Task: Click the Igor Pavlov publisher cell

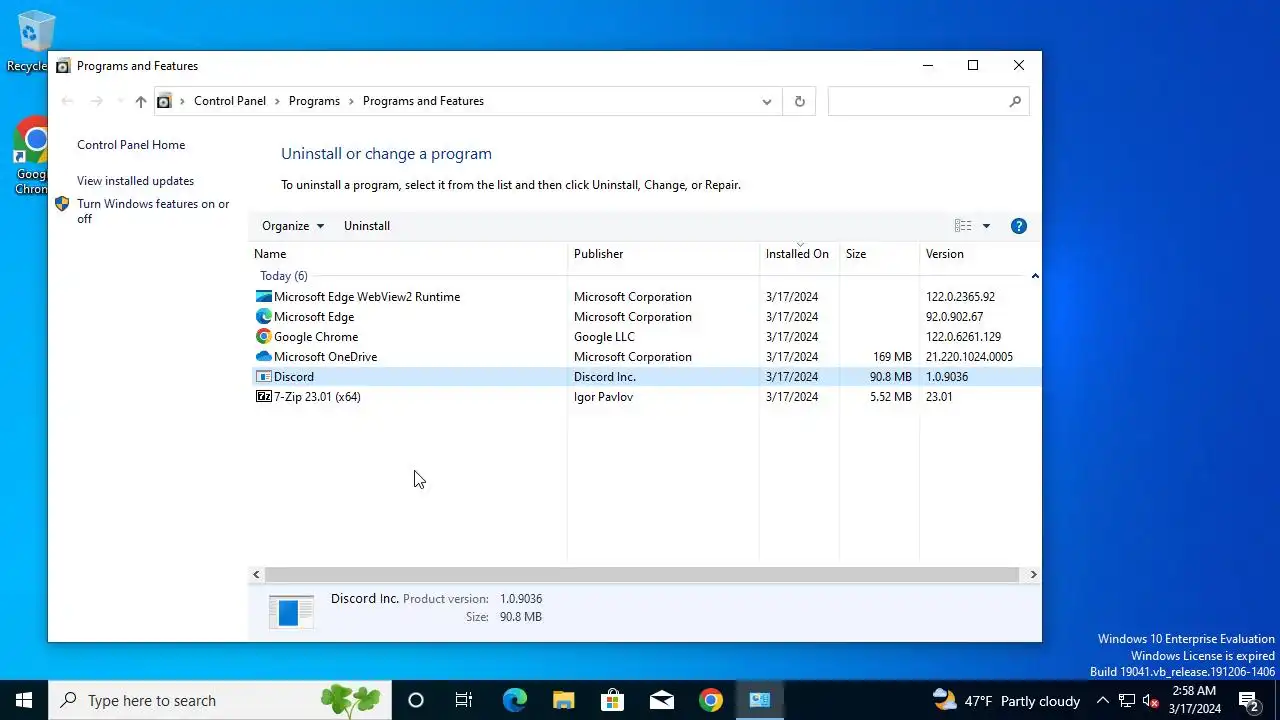Action: click(603, 397)
